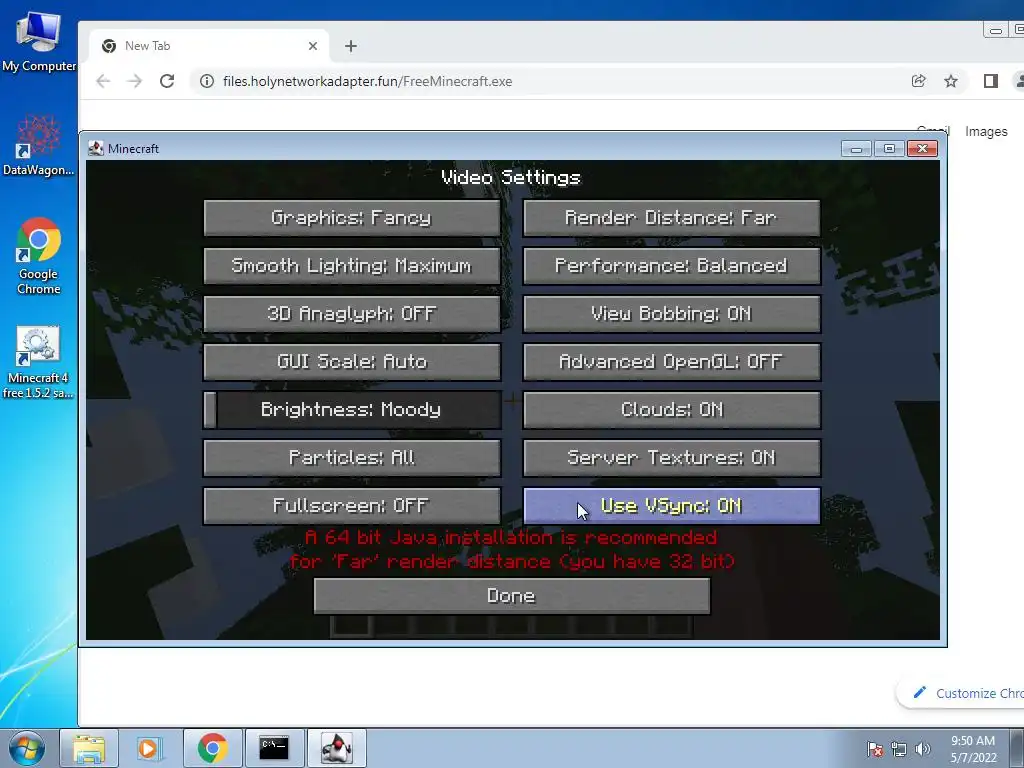Viewport: 1024px width, 768px height.
Task: Open File Explorer from the taskbar
Action: click(x=89, y=748)
